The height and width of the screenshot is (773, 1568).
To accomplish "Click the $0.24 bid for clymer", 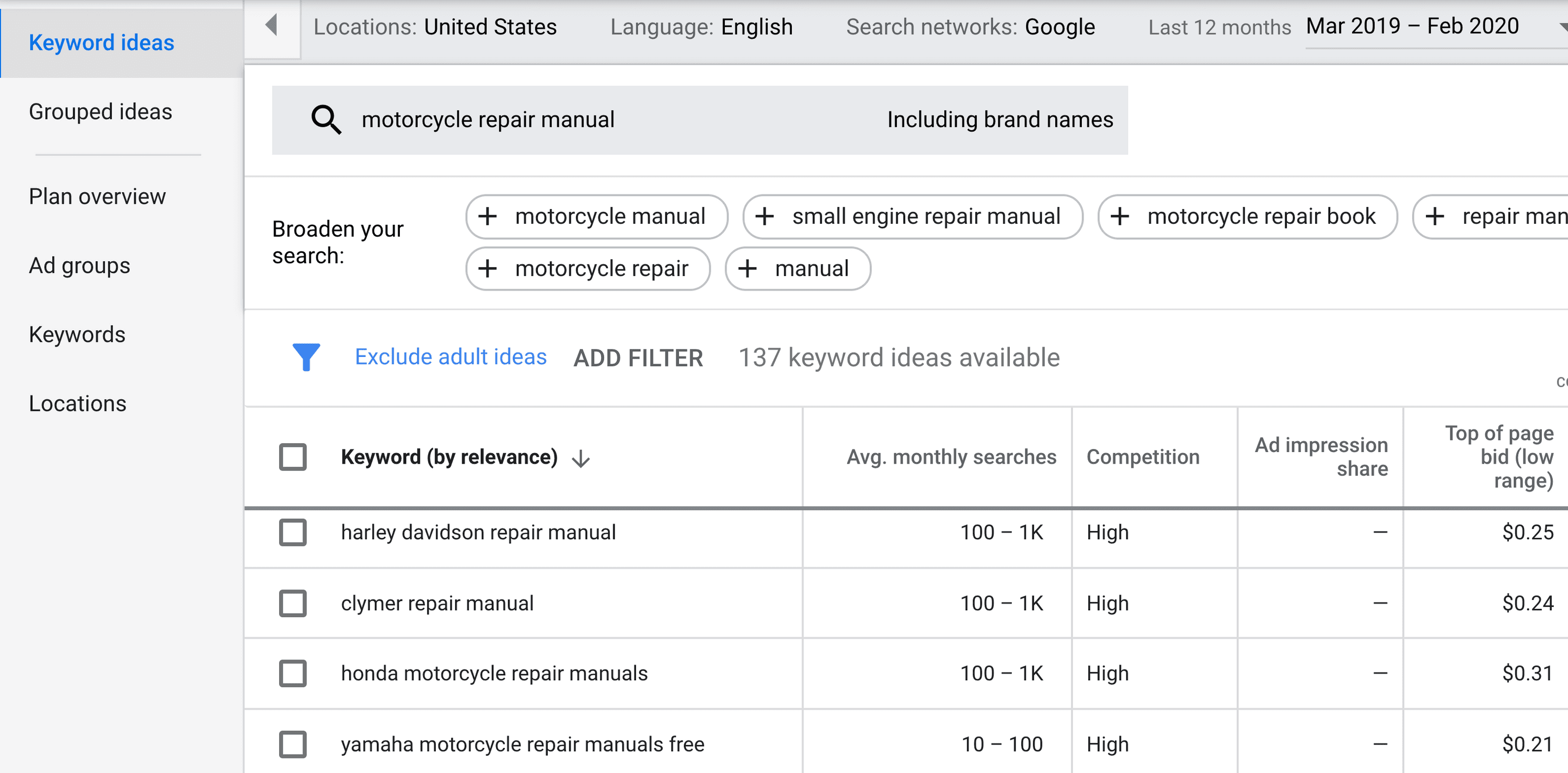I will [x=1528, y=603].
